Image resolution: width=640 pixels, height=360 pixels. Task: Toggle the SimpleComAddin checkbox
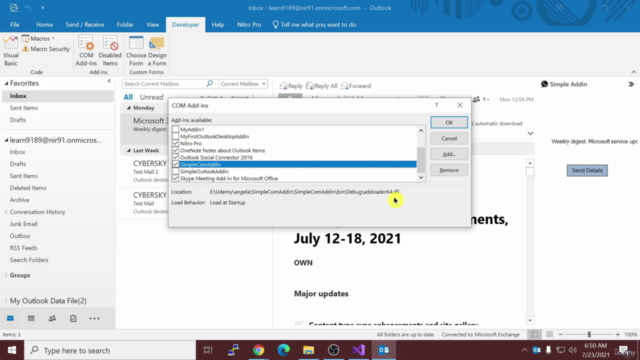coord(176,164)
